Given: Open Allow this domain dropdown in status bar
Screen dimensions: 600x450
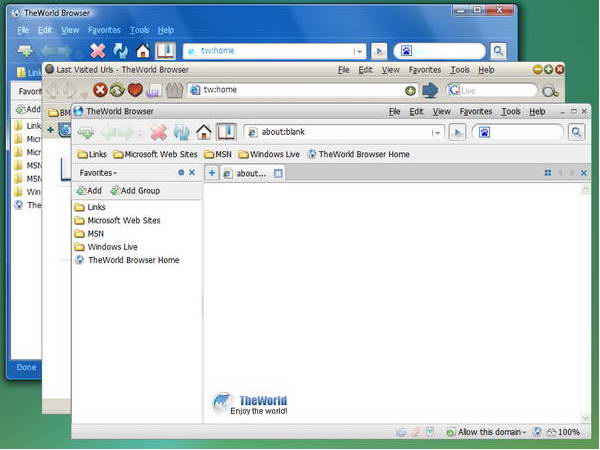Looking at the screenshot, I should coord(487,432).
